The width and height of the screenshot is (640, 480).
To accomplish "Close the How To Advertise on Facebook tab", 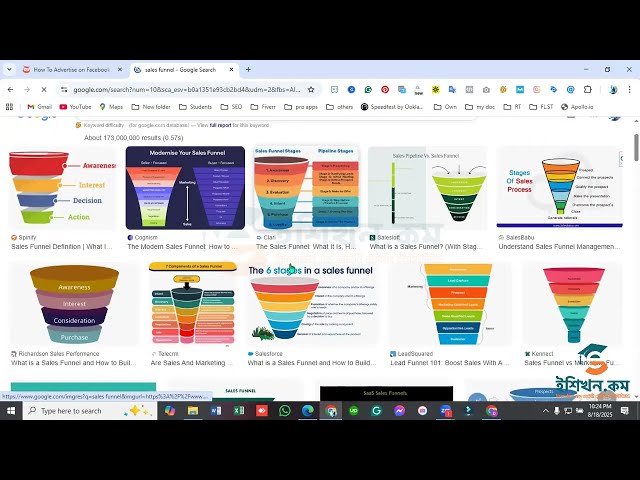I will (x=120, y=69).
